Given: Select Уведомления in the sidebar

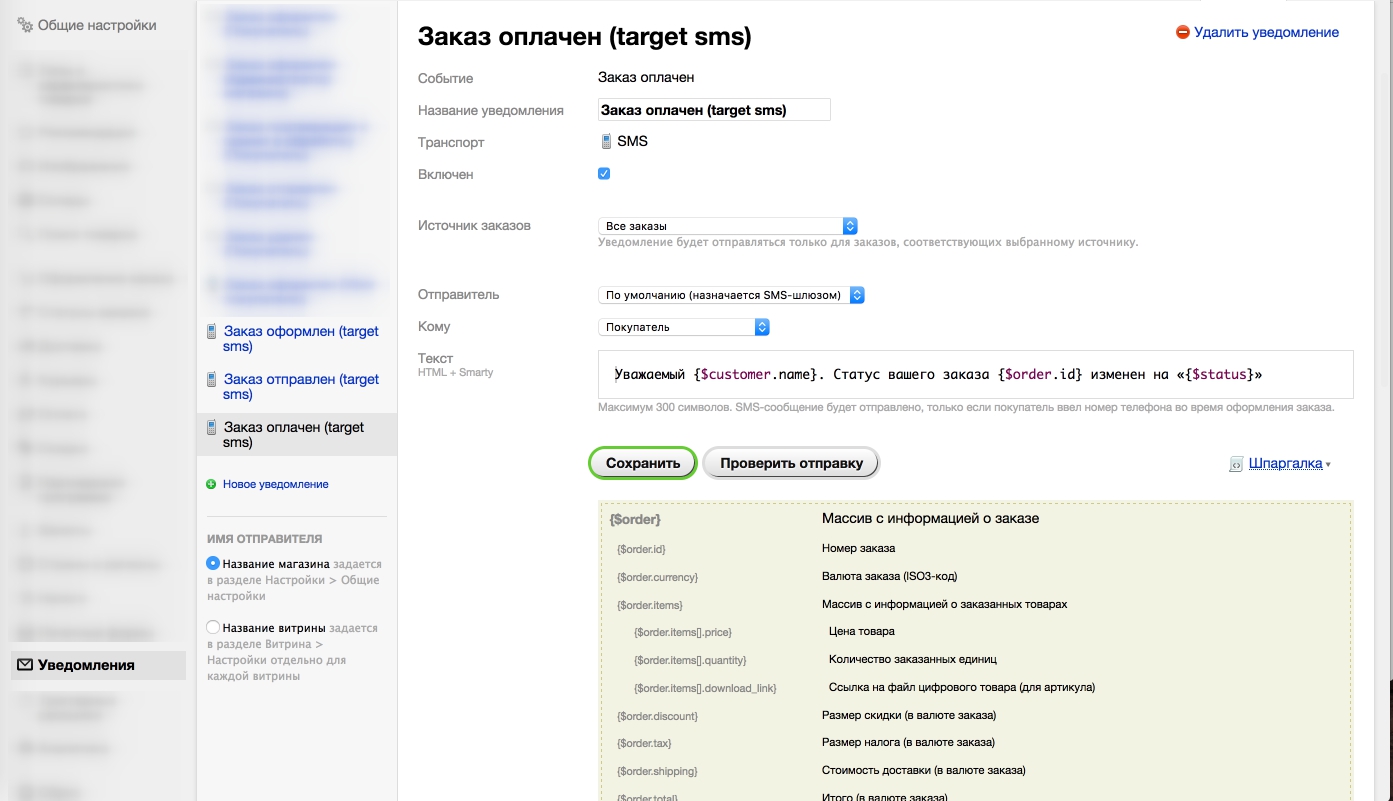Looking at the screenshot, I should tap(98, 665).
